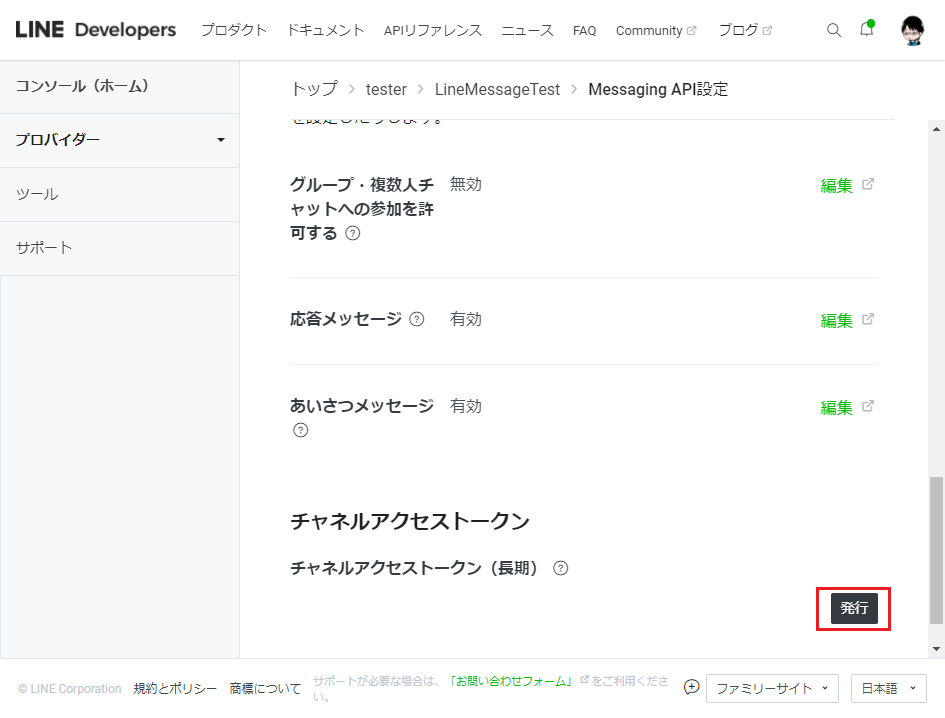
Task: Open the user avatar profile menu
Action: (912, 30)
